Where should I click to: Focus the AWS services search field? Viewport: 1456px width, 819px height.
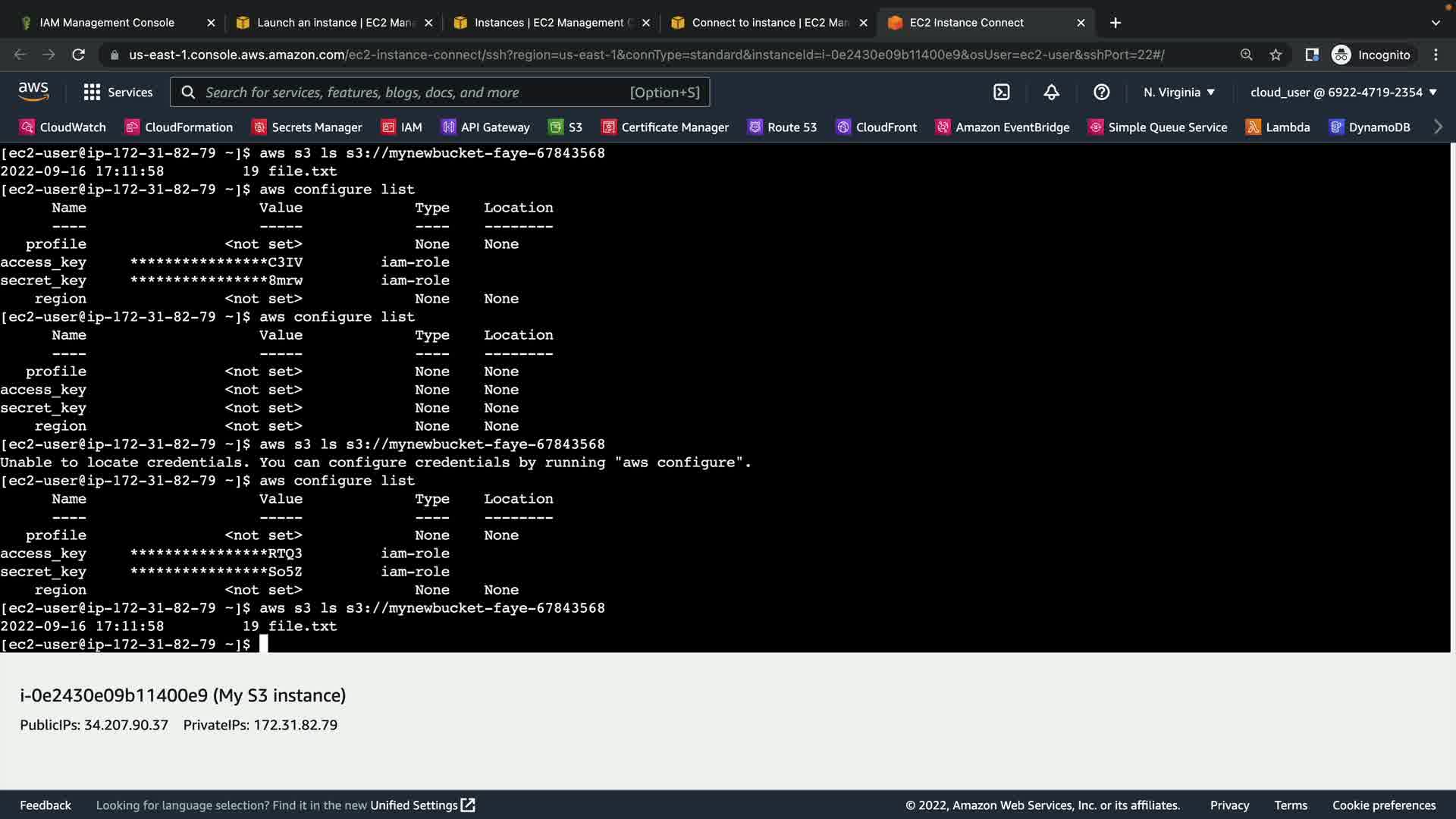point(417,92)
